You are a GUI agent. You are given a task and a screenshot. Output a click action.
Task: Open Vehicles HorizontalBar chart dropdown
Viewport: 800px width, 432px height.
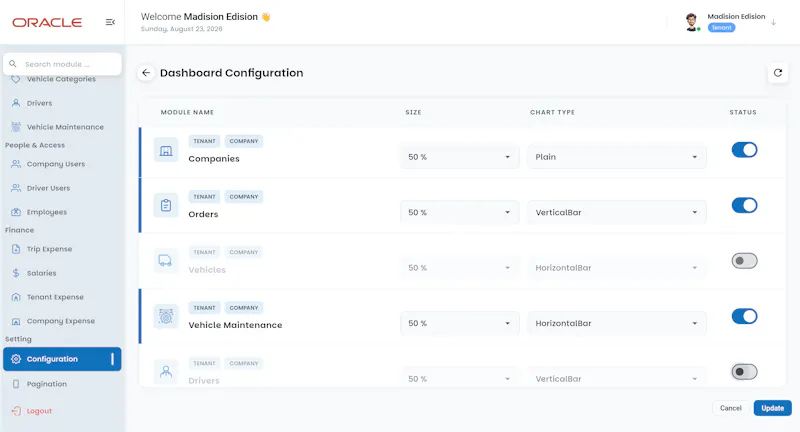[x=617, y=268]
